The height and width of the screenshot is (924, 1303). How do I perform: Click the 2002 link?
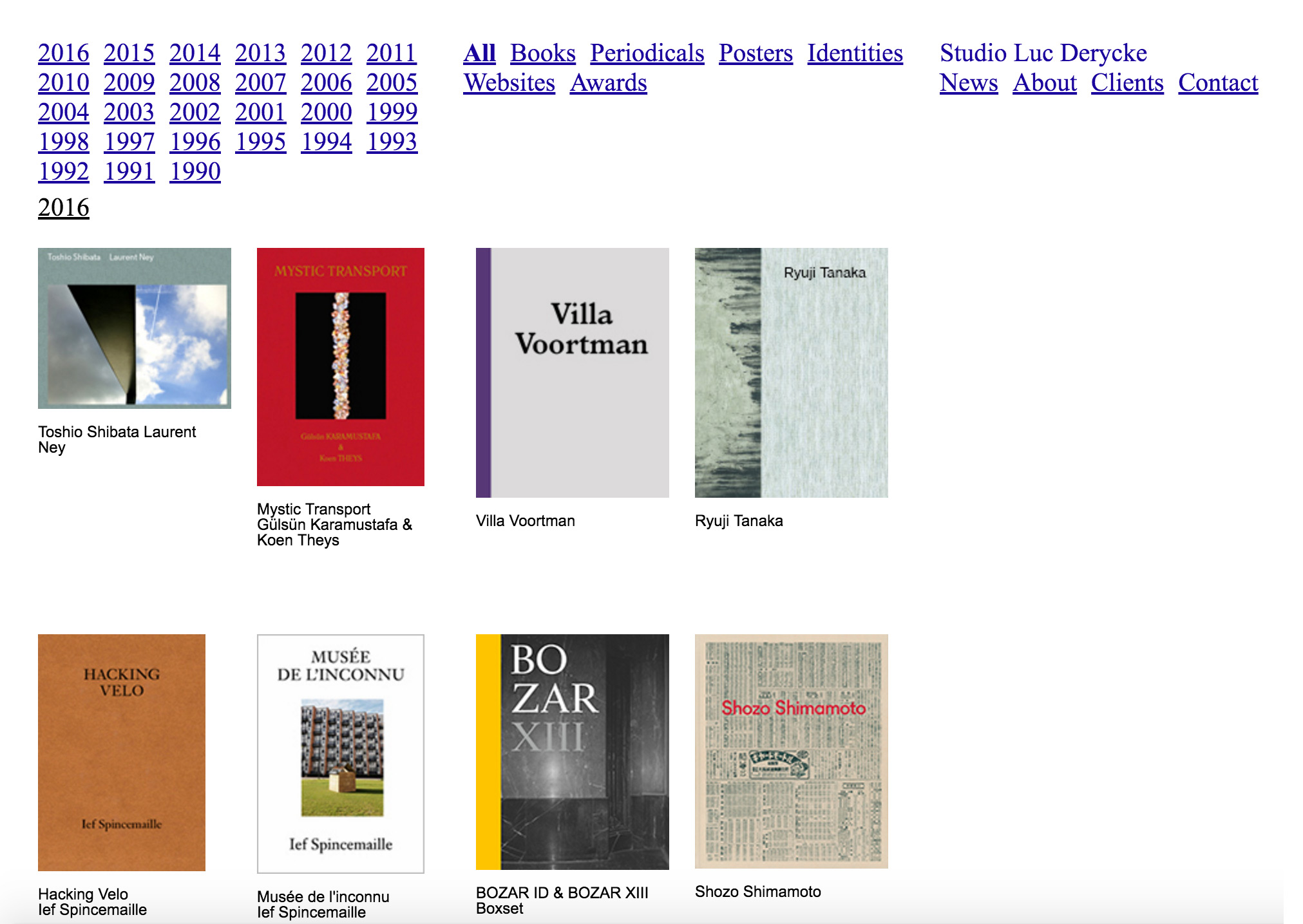(195, 112)
